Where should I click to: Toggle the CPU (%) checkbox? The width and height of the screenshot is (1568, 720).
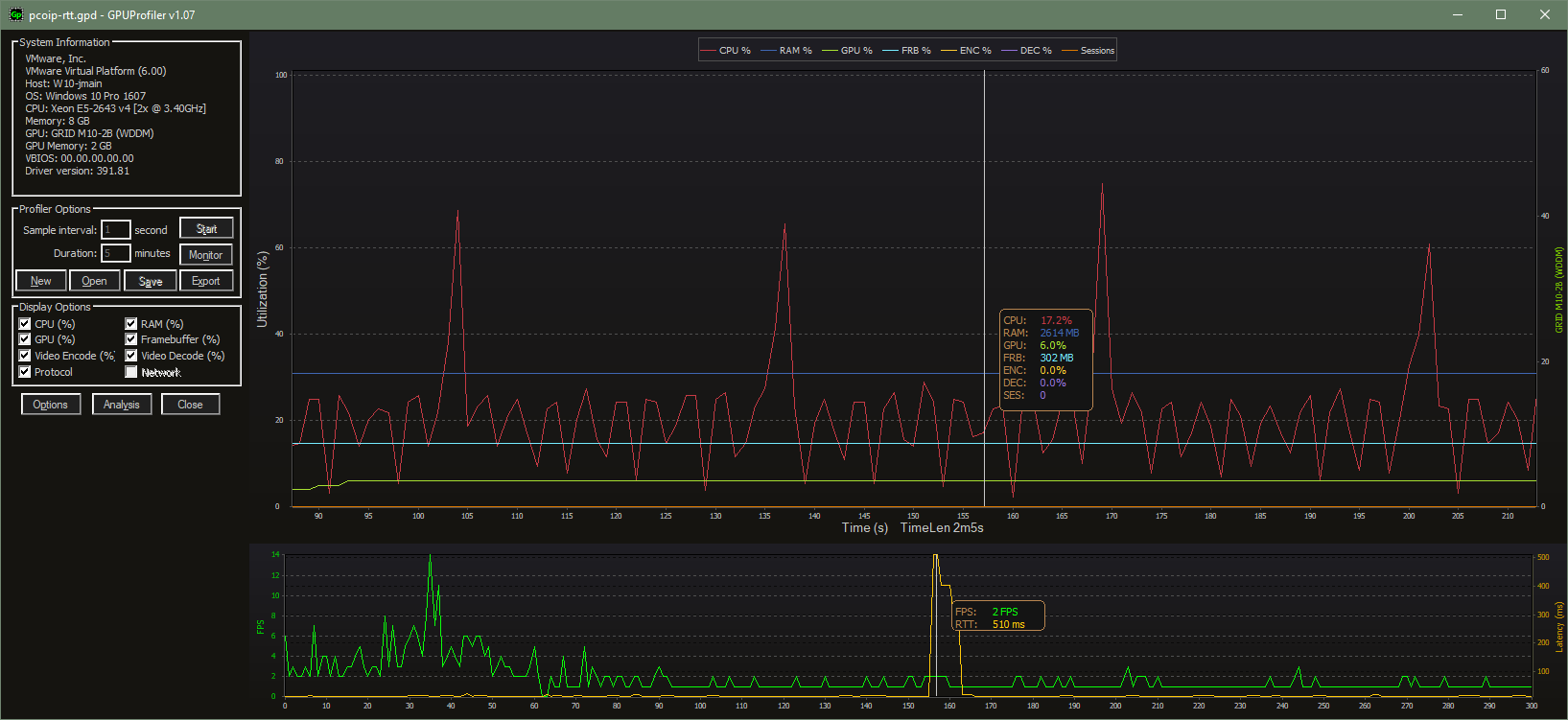click(x=25, y=324)
